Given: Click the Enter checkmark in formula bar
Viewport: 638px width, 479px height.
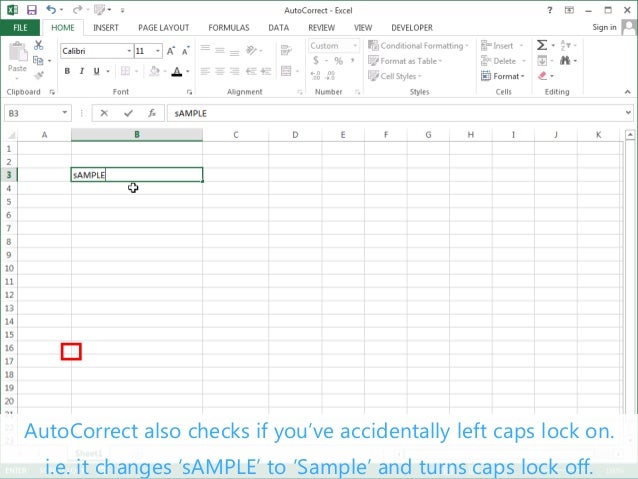Looking at the screenshot, I should click(x=129, y=113).
